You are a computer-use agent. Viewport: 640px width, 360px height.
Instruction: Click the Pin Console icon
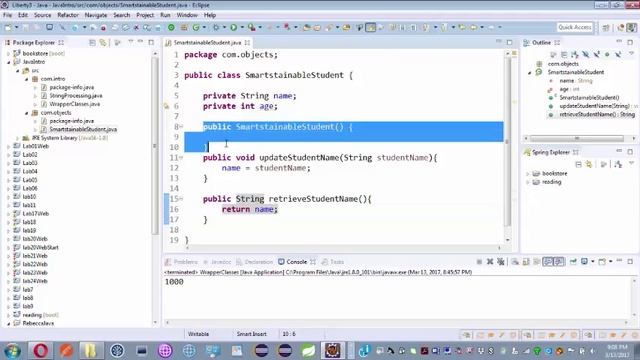(573, 262)
